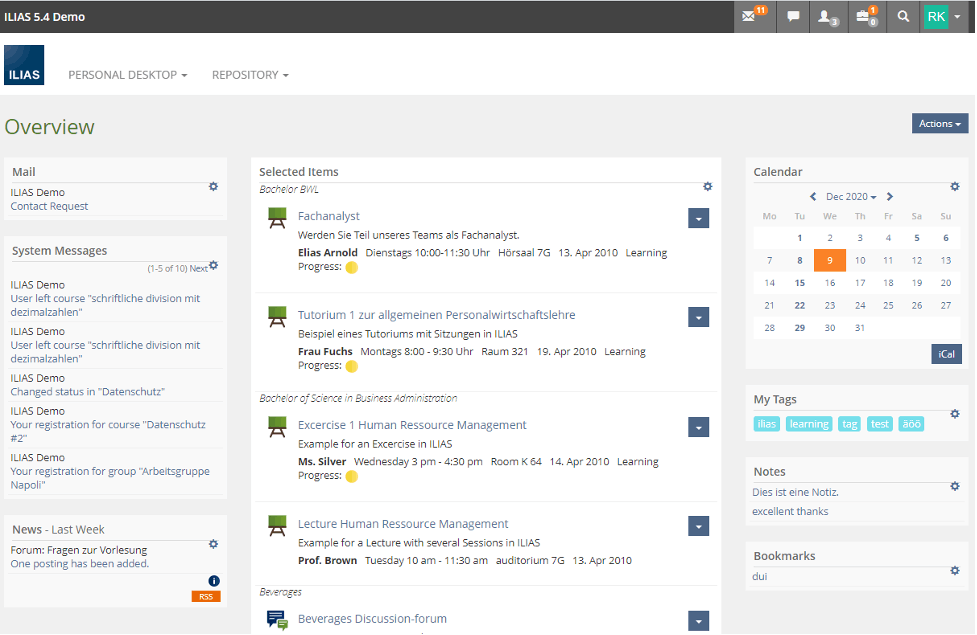977x635 pixels.
Task: Open the contacts icon in top bar
Action: pyautogui.click(x=827, y=16)
